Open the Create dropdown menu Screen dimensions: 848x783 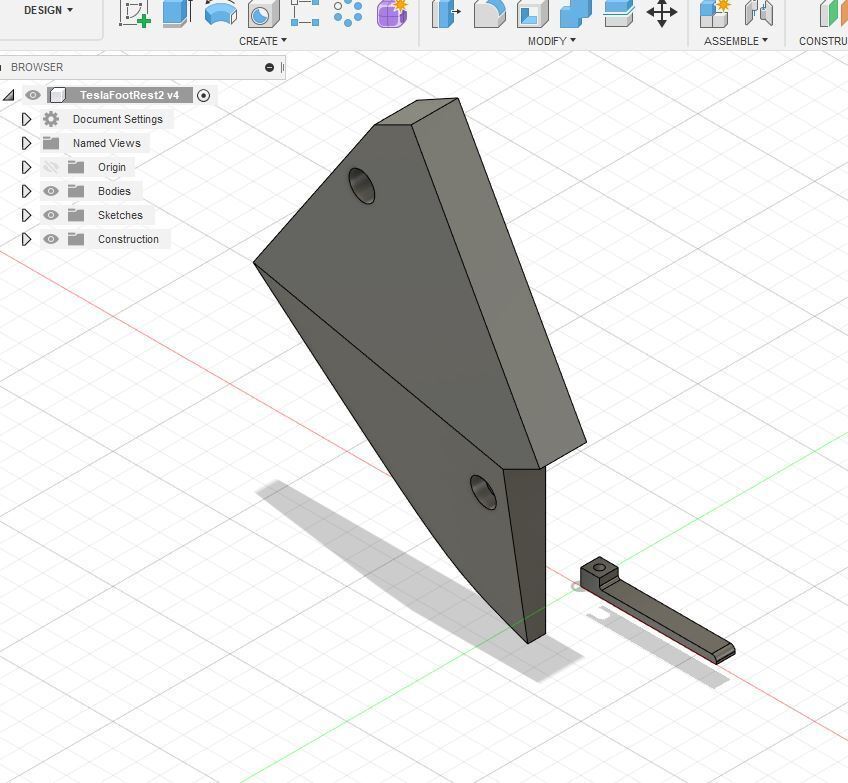262,41
